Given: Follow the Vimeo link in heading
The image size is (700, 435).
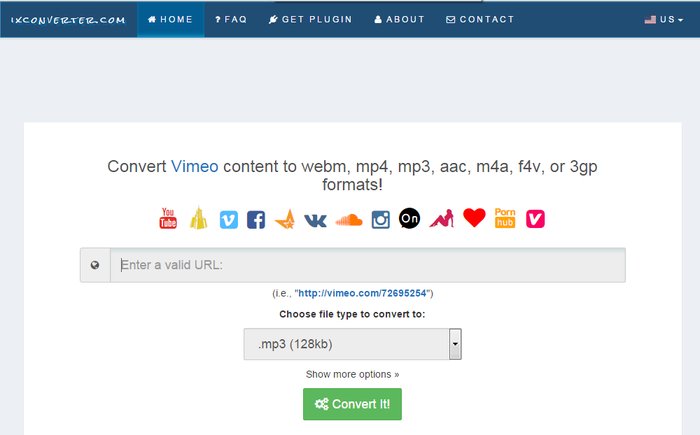Looking at the screenshot, I should [x=195, y=166].
